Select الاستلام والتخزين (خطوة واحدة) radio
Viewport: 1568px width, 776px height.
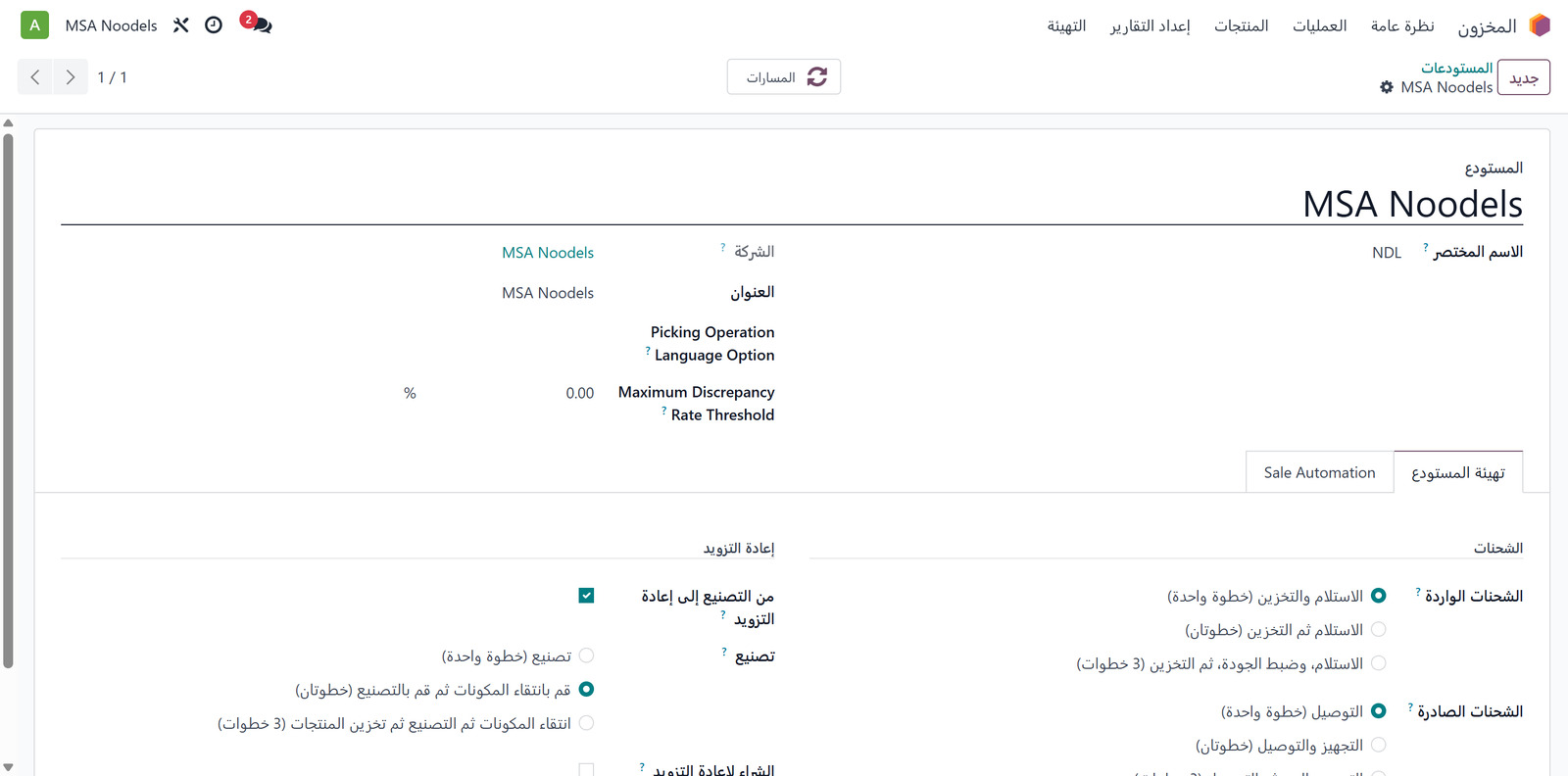1379,596
